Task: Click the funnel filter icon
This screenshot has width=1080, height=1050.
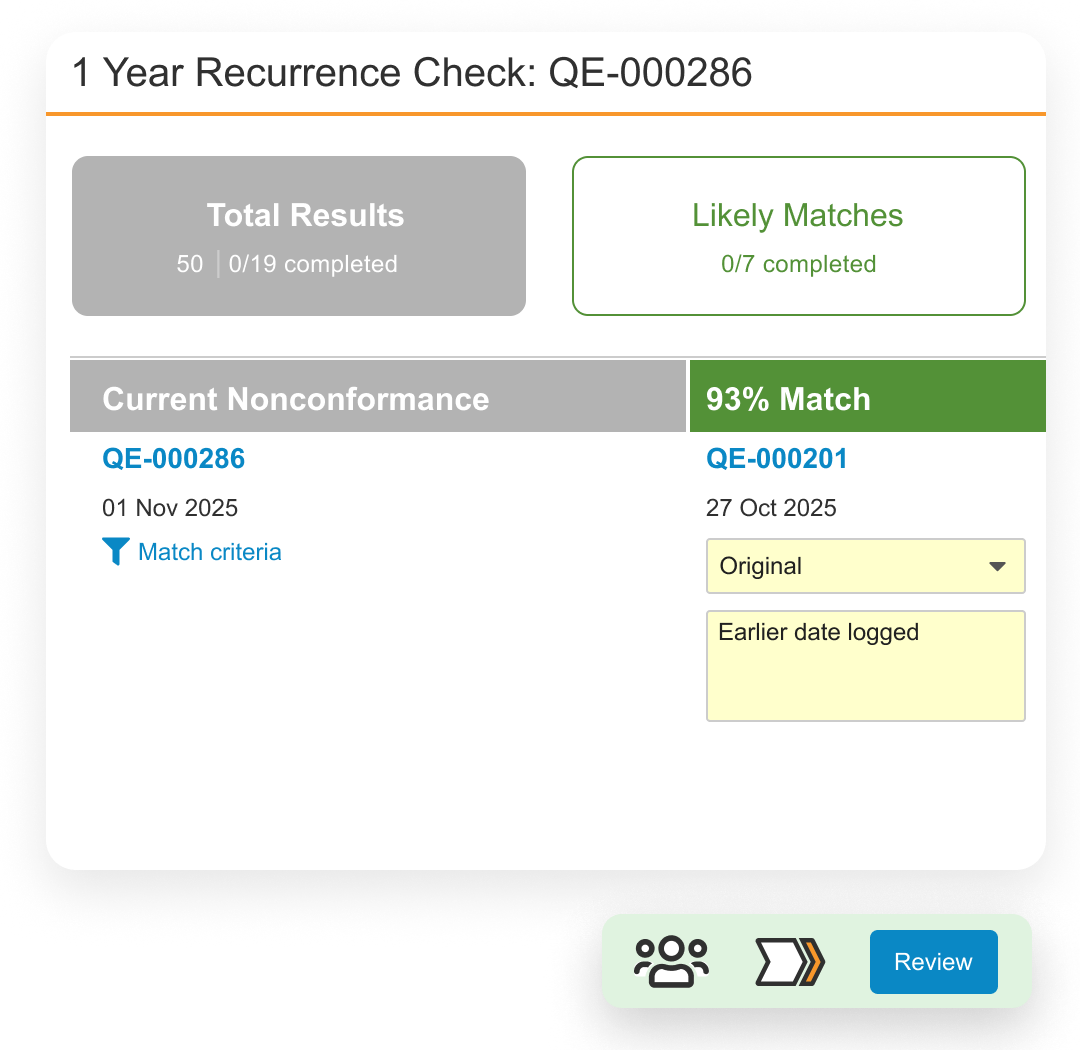Action: pyautogui.click(x=116, y=552)
